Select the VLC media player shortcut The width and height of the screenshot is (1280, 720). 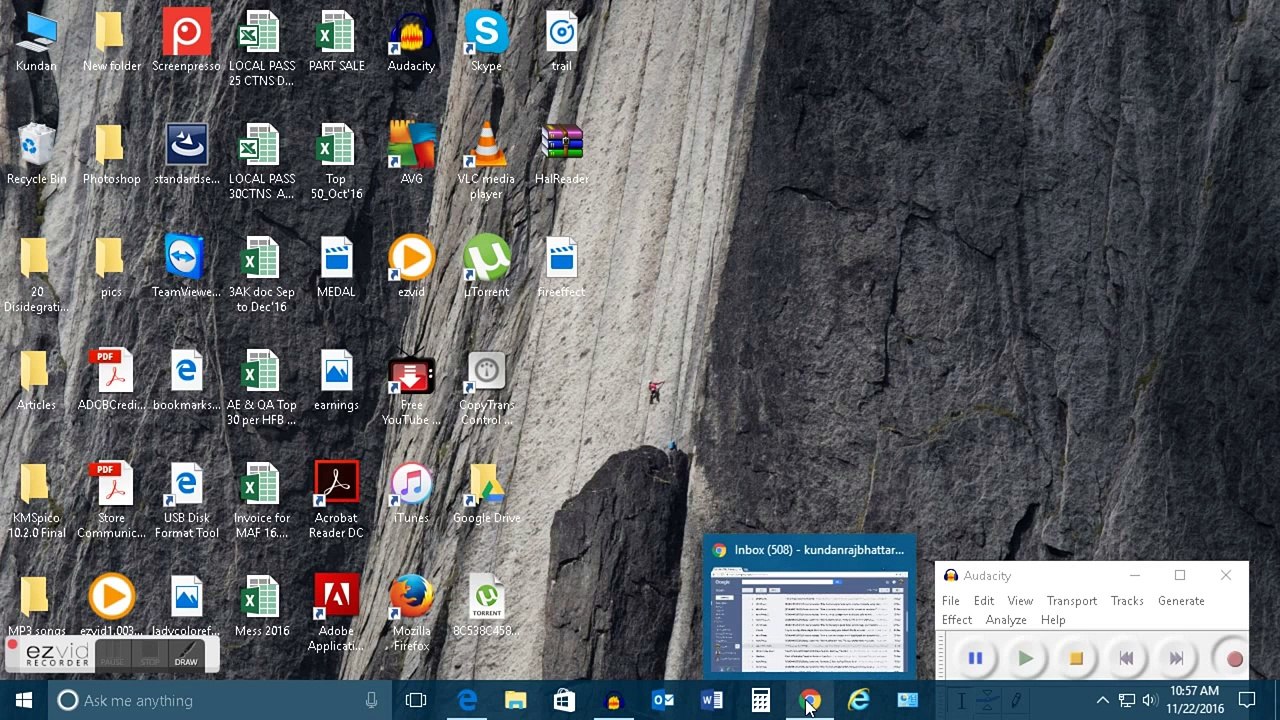(486, 162)
